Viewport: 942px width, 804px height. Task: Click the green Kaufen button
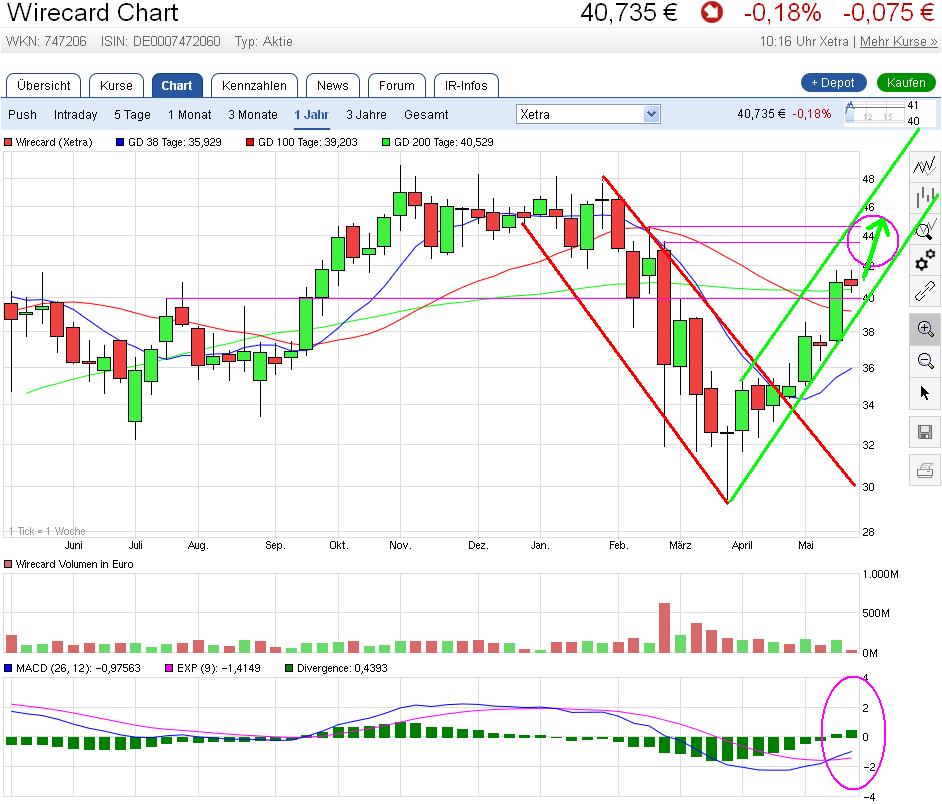tap(906, 83)
